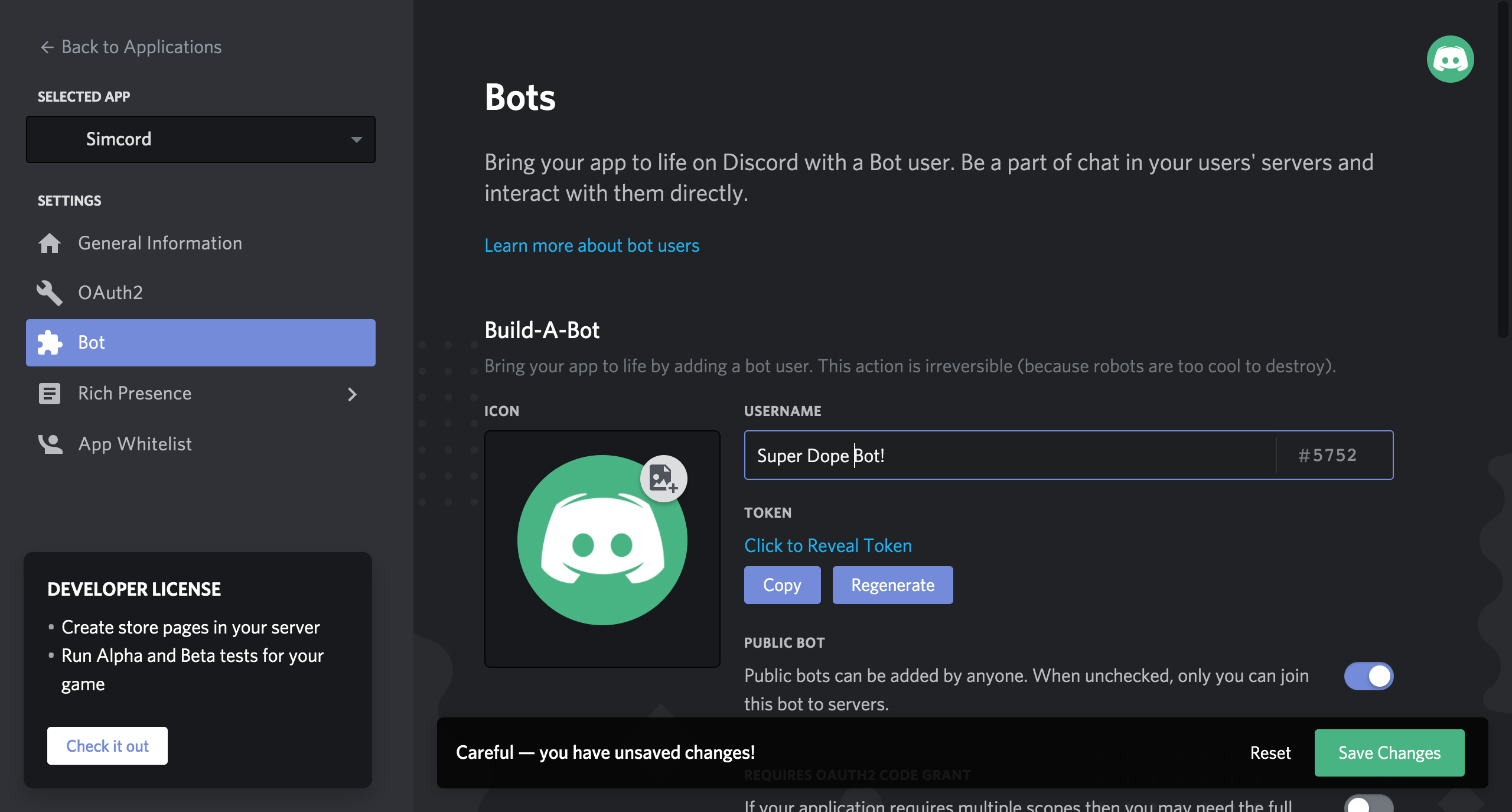Select the Bot settings page
Viewport: 1512px width, 812px height.
click(201, 342)
